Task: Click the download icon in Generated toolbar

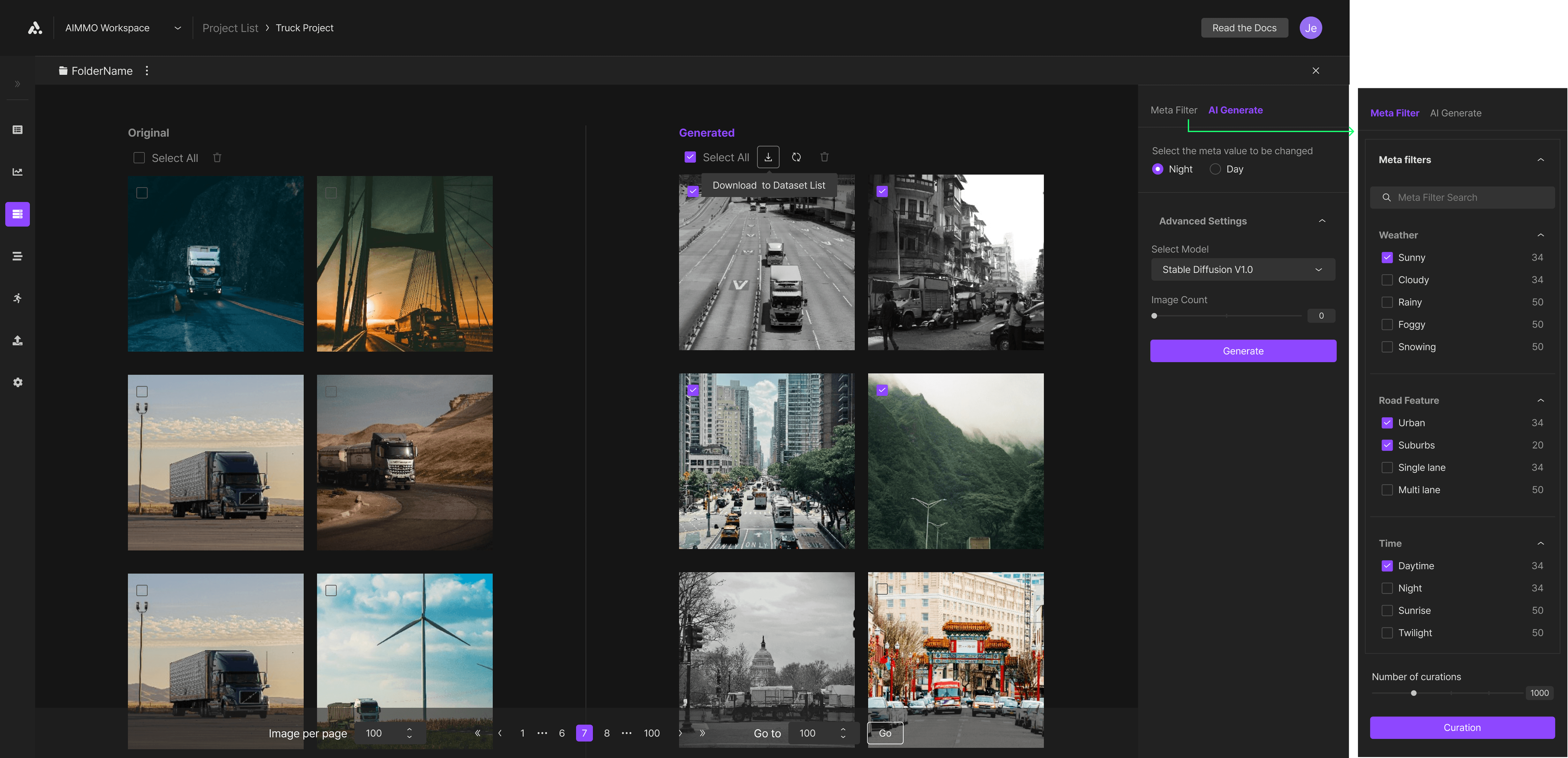Action: pos(768,157)
